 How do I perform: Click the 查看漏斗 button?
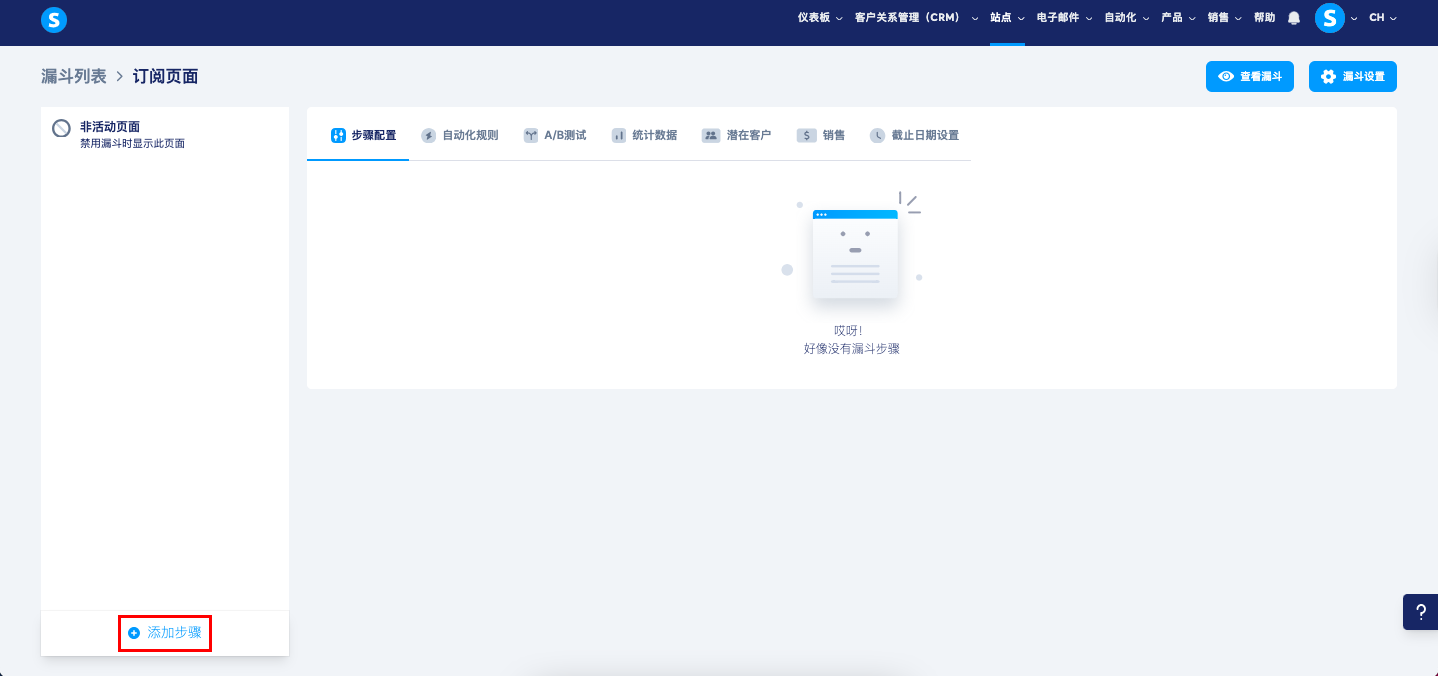(x=1250, y=76)
